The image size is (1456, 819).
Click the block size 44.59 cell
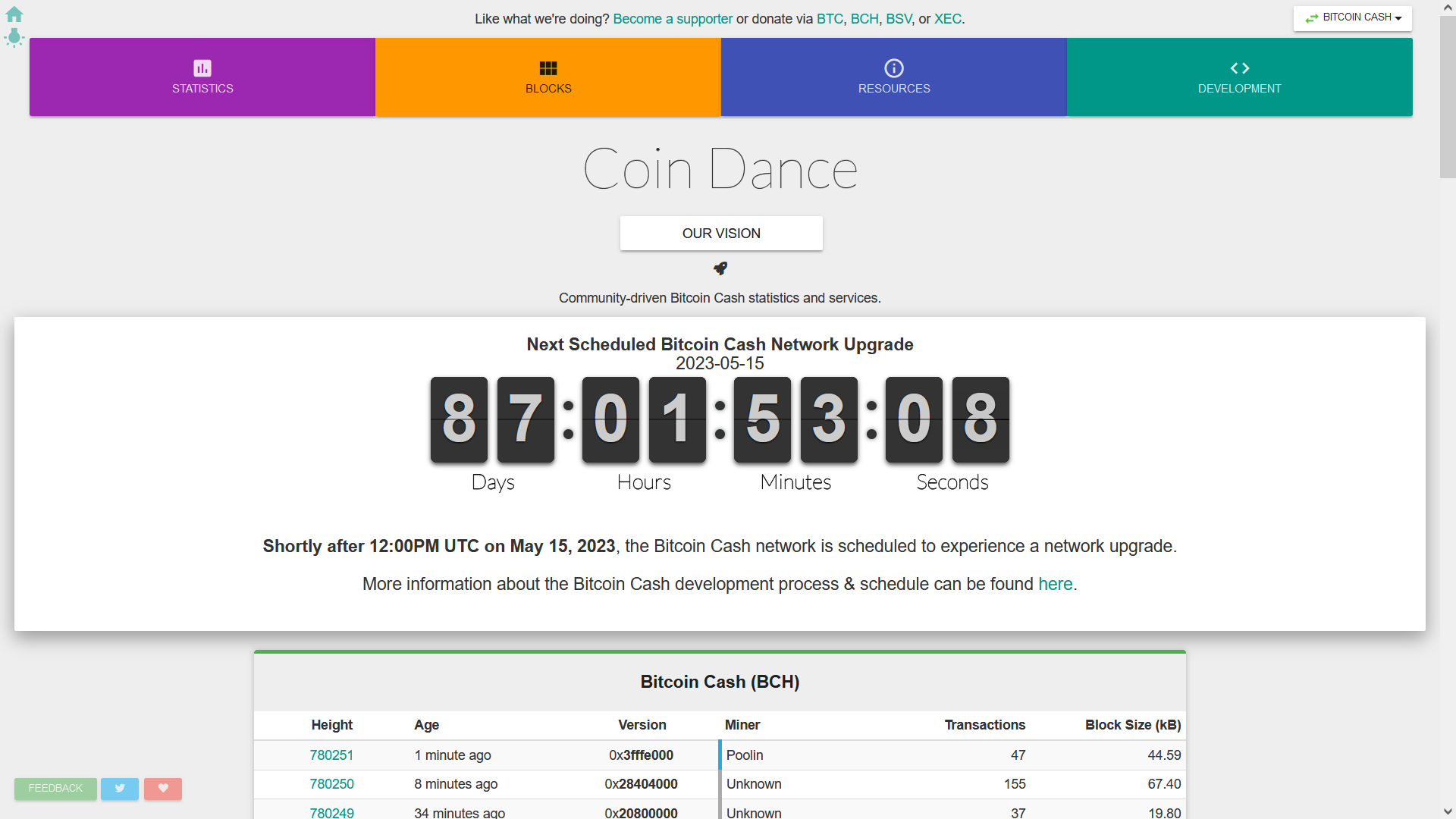[x=1164, y=755]
